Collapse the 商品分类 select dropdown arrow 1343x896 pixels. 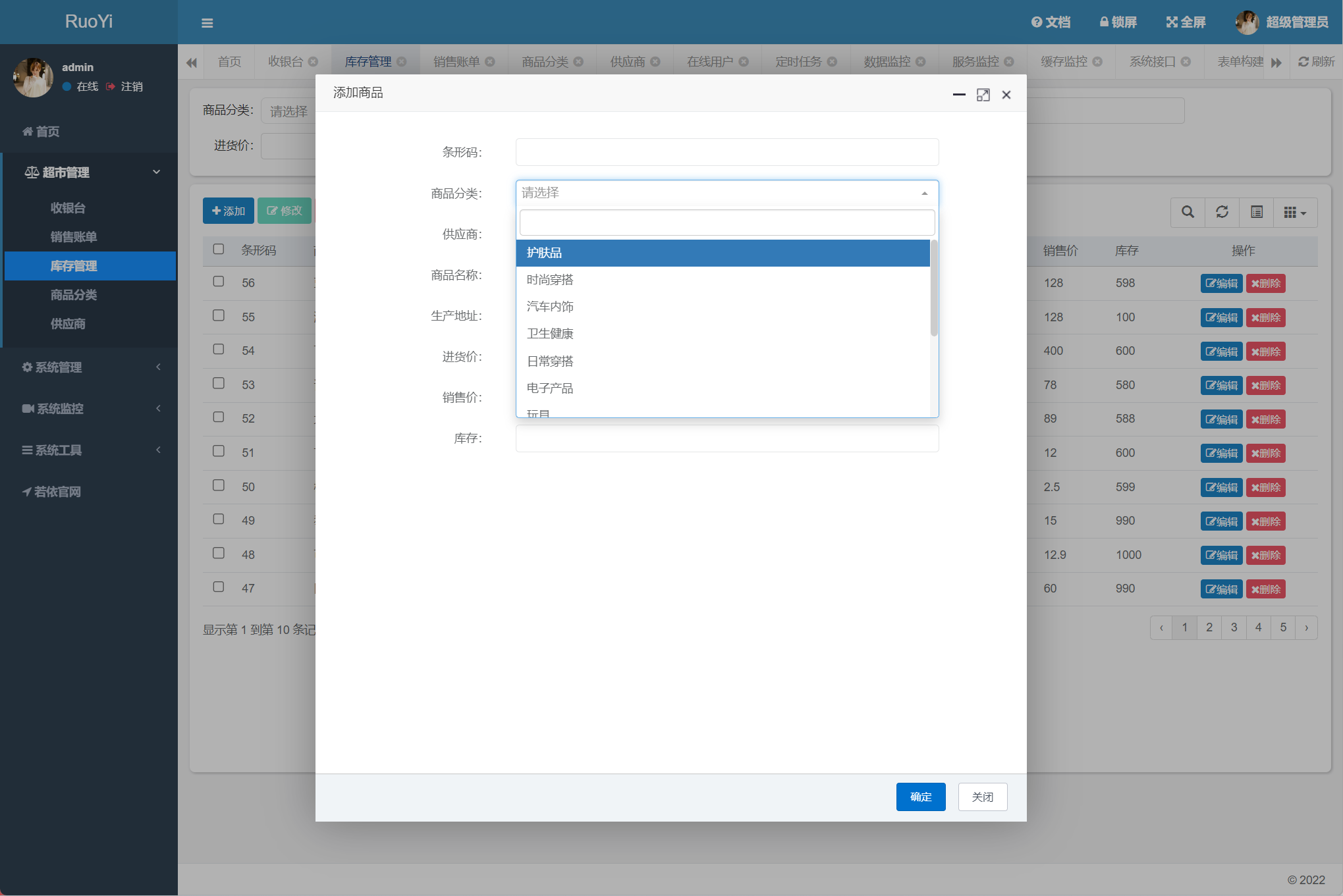(924, 193)
